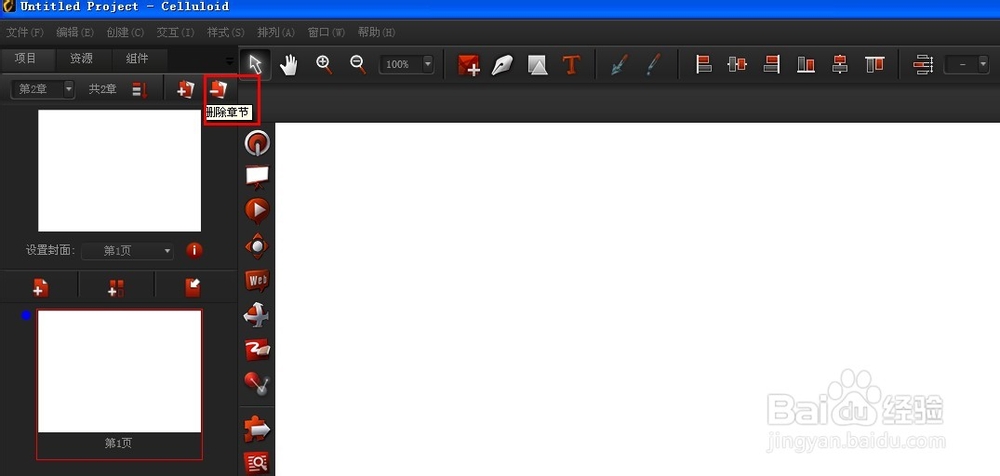Click the scratch-off eraser component icon
Viewport: 1000px width, 476px height.
(x=257, y=349)
